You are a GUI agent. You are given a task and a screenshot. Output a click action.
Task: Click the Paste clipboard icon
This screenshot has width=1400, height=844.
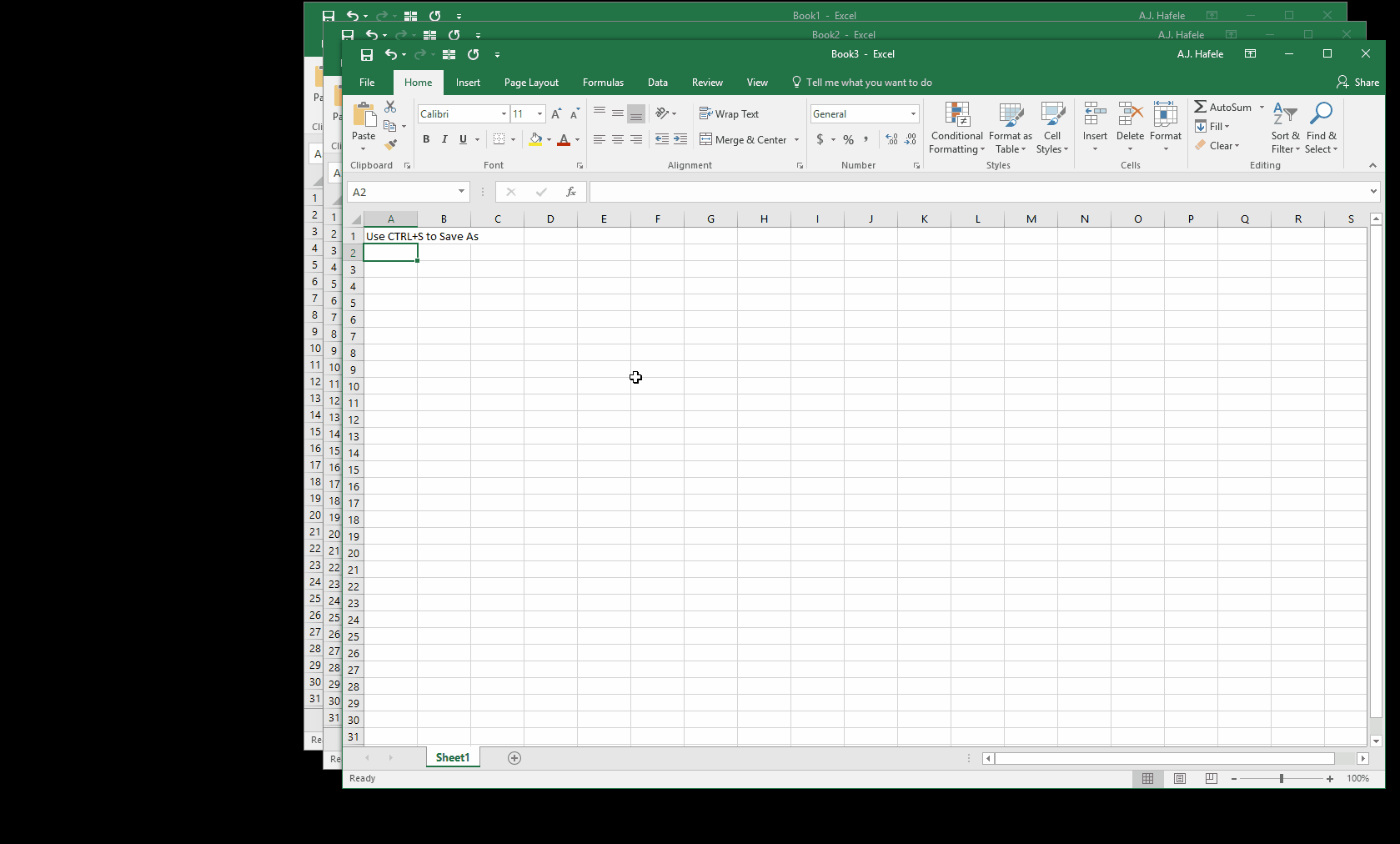pyautogui.click(x=364, y=116)
